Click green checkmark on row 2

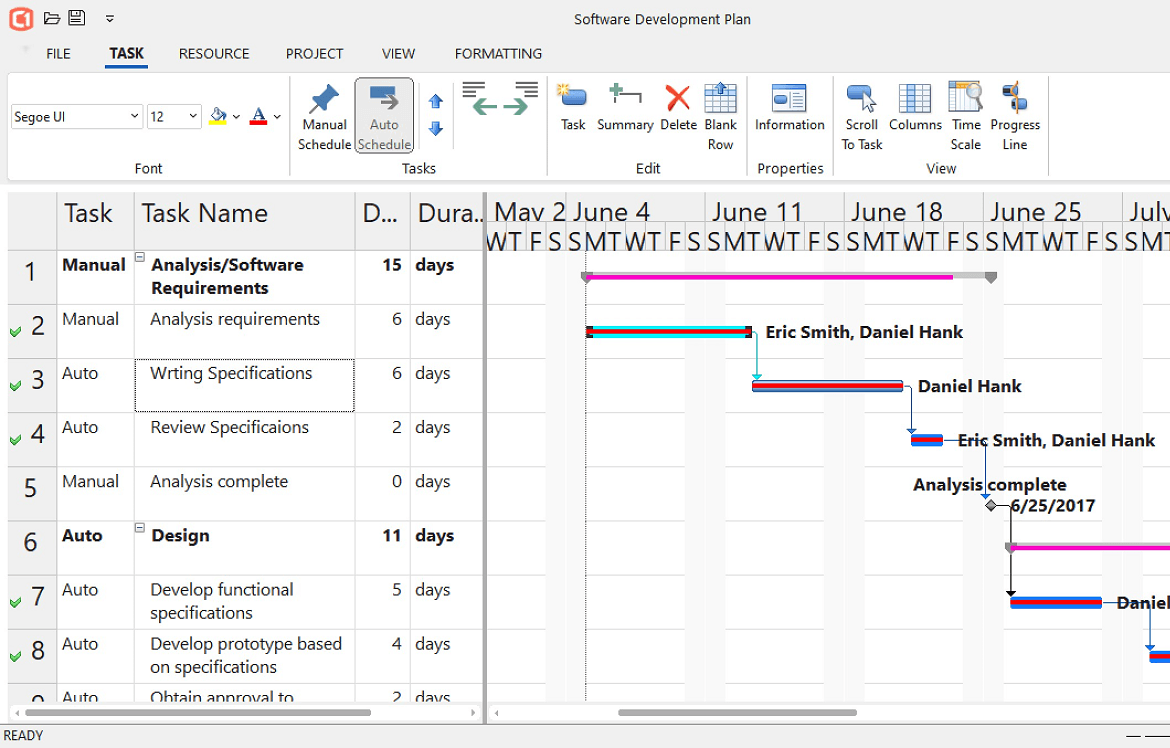[x=16, y=331]
